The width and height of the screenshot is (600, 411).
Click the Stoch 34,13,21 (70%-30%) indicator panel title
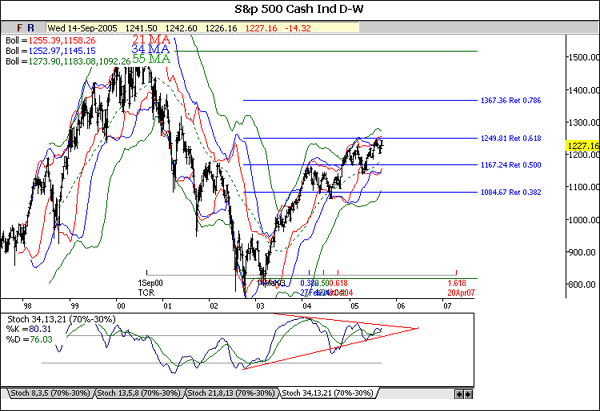pos(61,319)
